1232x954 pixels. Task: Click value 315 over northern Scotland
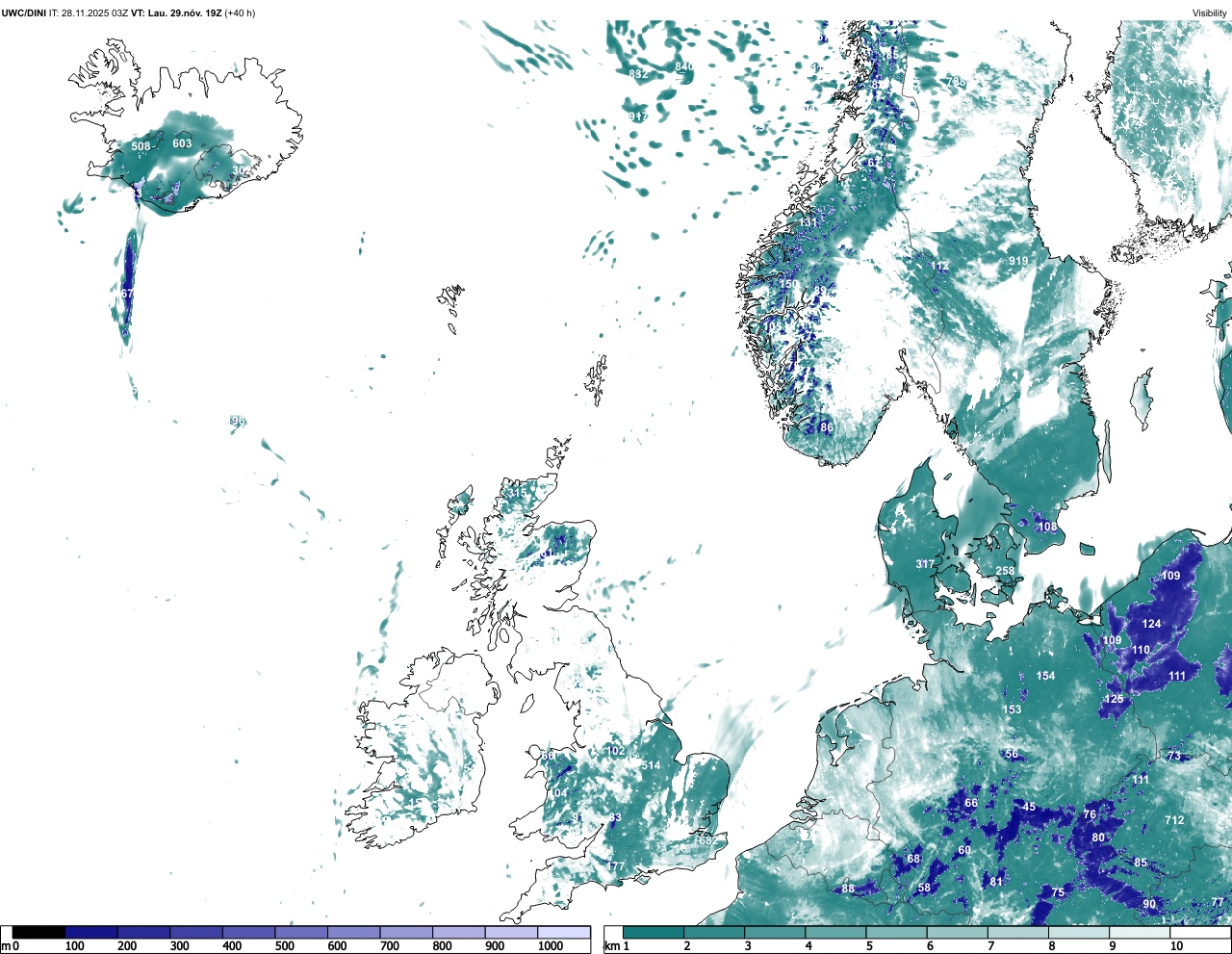coord(518,493)
